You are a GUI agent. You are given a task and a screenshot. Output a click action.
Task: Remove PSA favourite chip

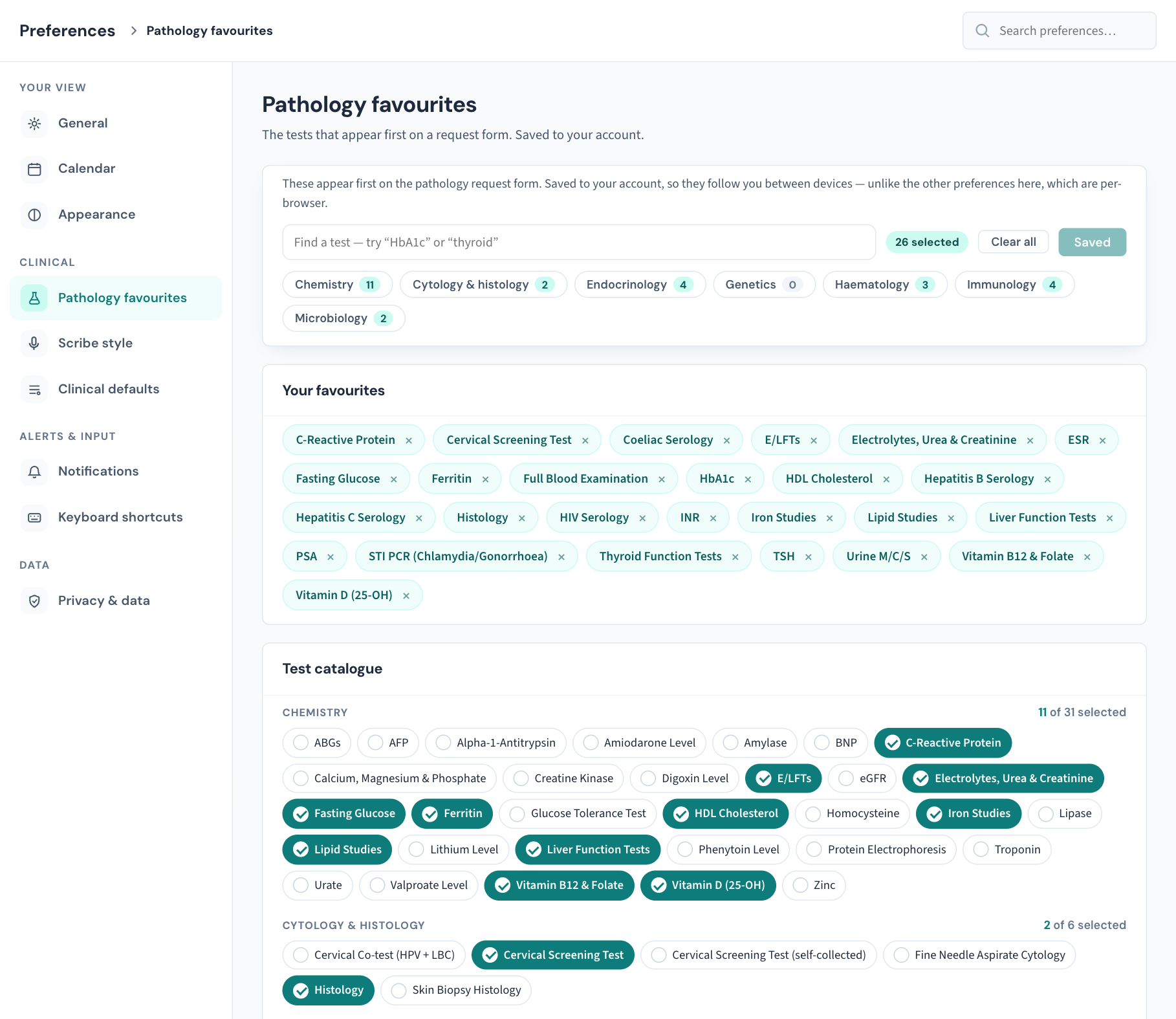[331, 557]
